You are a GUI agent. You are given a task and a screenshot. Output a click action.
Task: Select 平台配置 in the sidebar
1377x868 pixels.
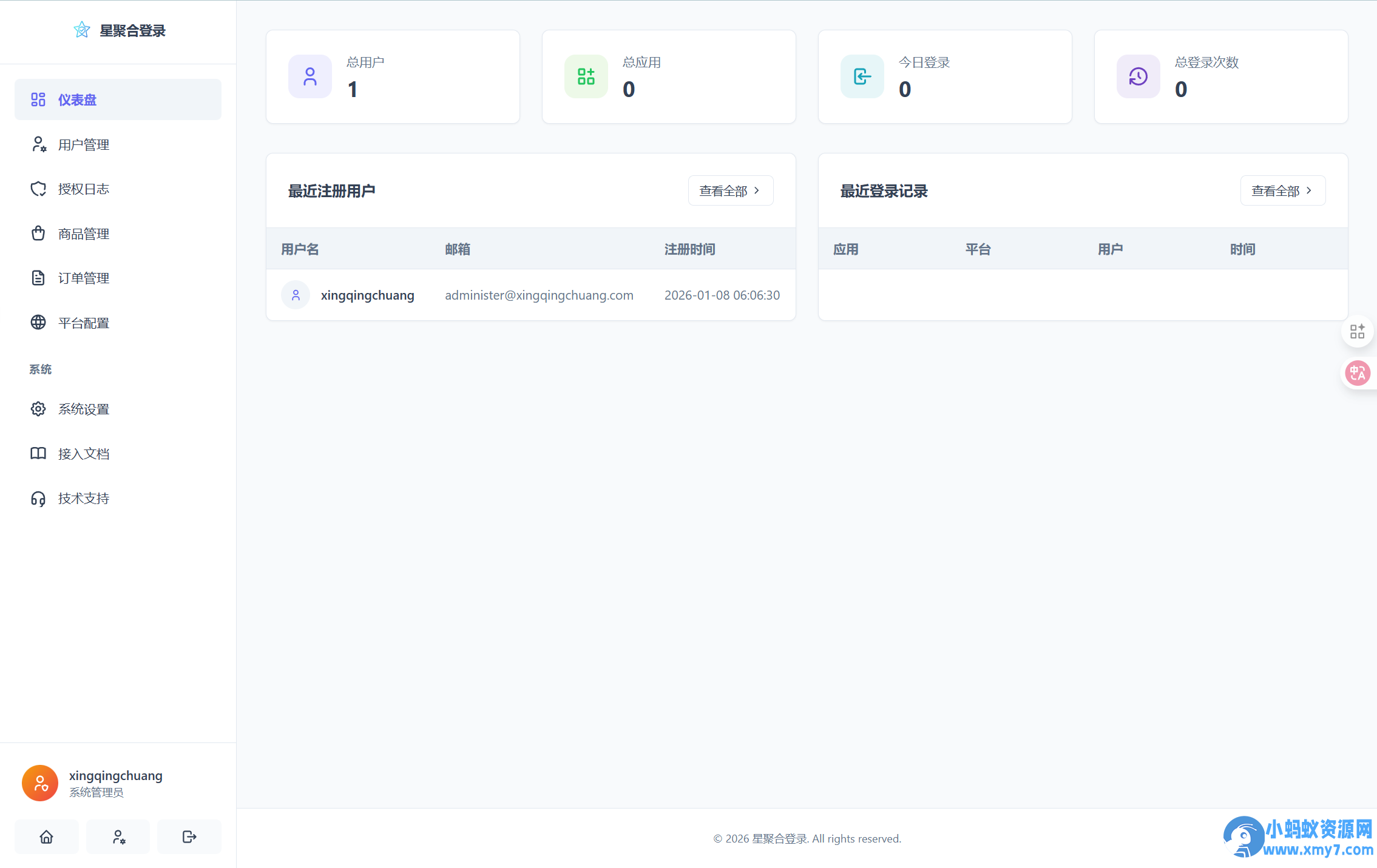[83, 322]
